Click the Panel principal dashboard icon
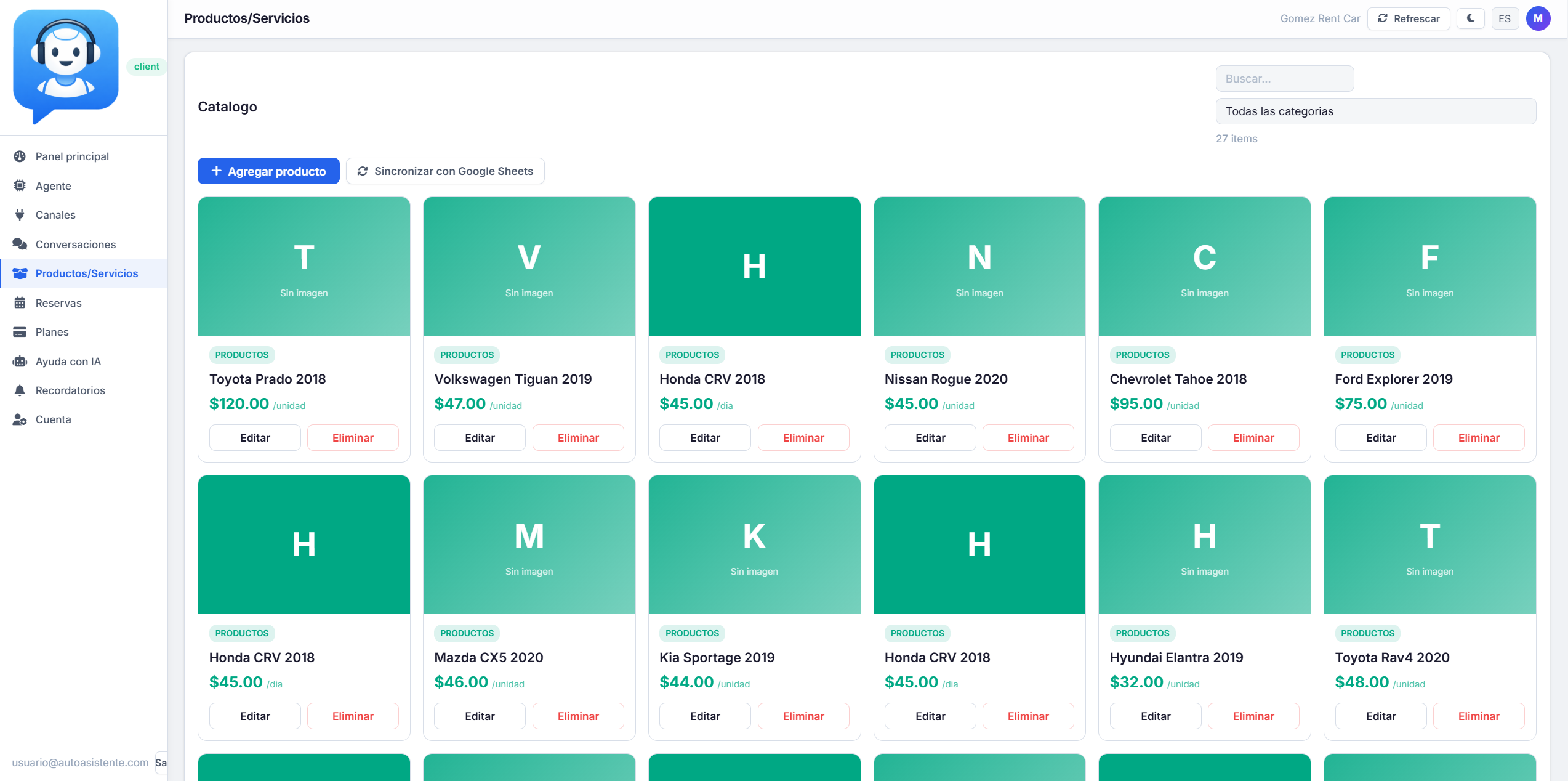Screen dimensions: 1568x781 coord(20,156)
